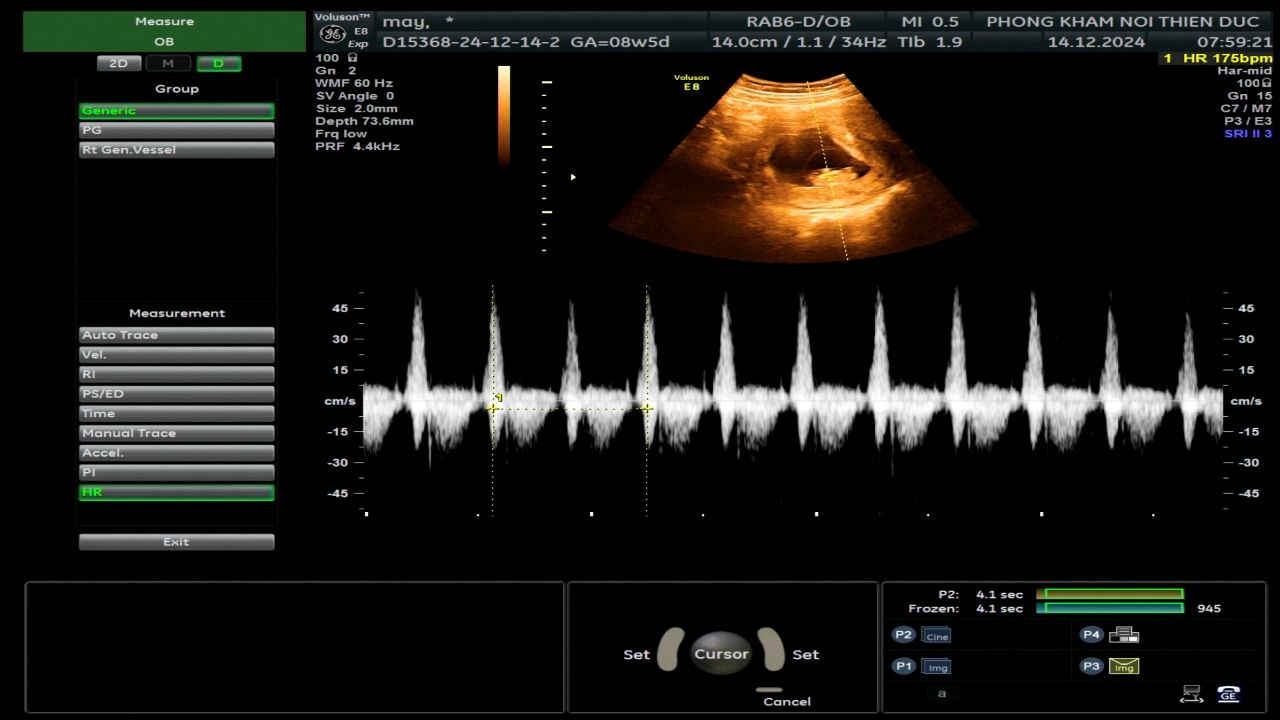Click the RAB6-D/OB probe label
This screenshot has width=1280, height=720.
[x=798, y=21]
